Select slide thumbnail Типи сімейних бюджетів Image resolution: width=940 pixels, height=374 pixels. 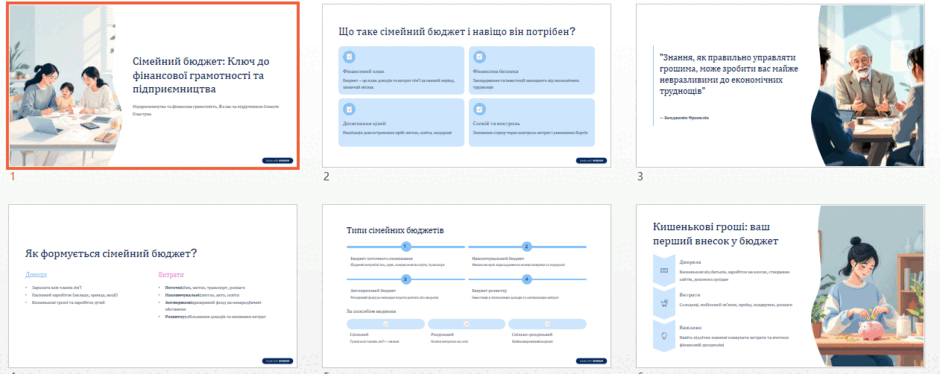(466, 286)
